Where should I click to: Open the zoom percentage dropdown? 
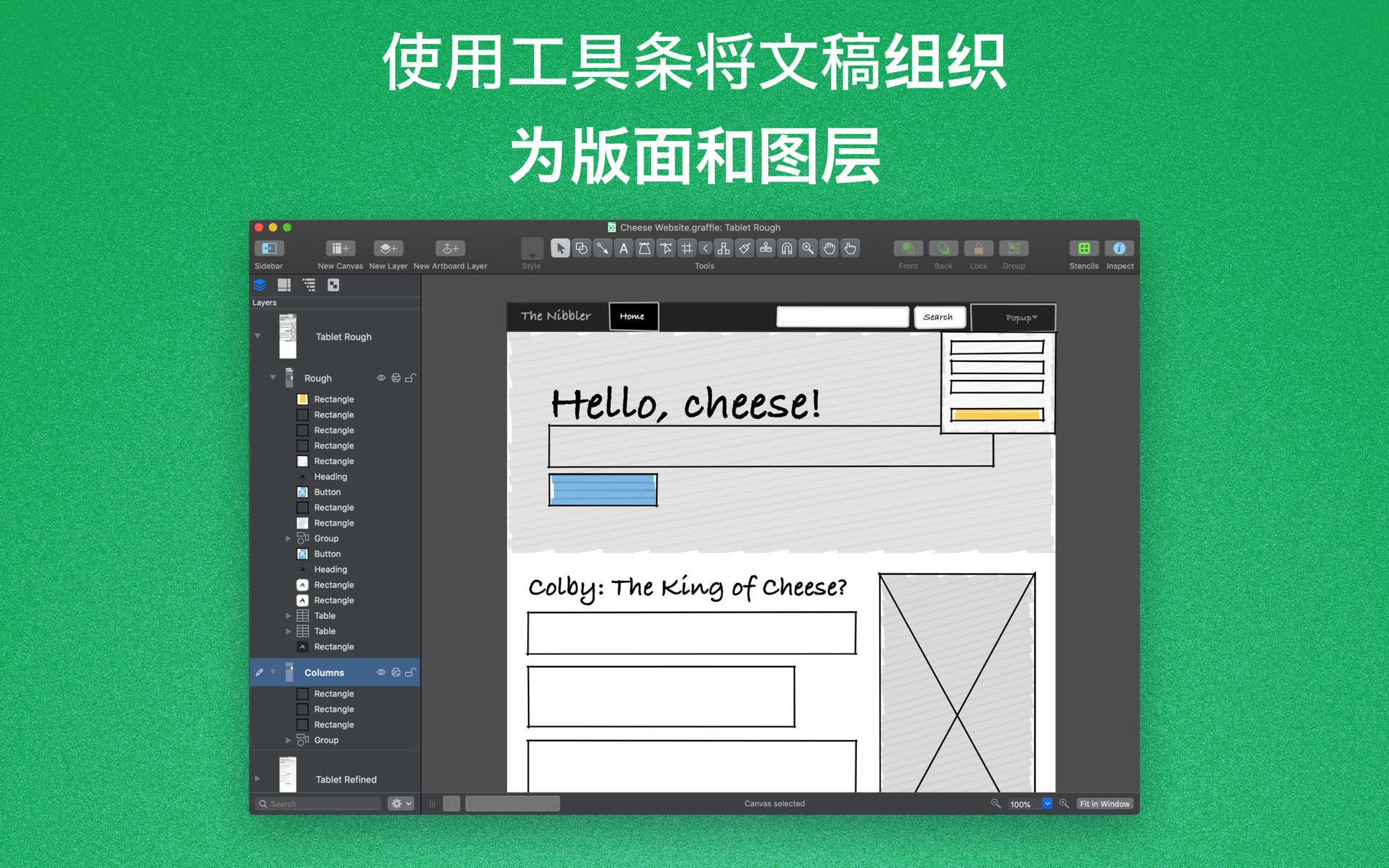tap(1047, 803)
